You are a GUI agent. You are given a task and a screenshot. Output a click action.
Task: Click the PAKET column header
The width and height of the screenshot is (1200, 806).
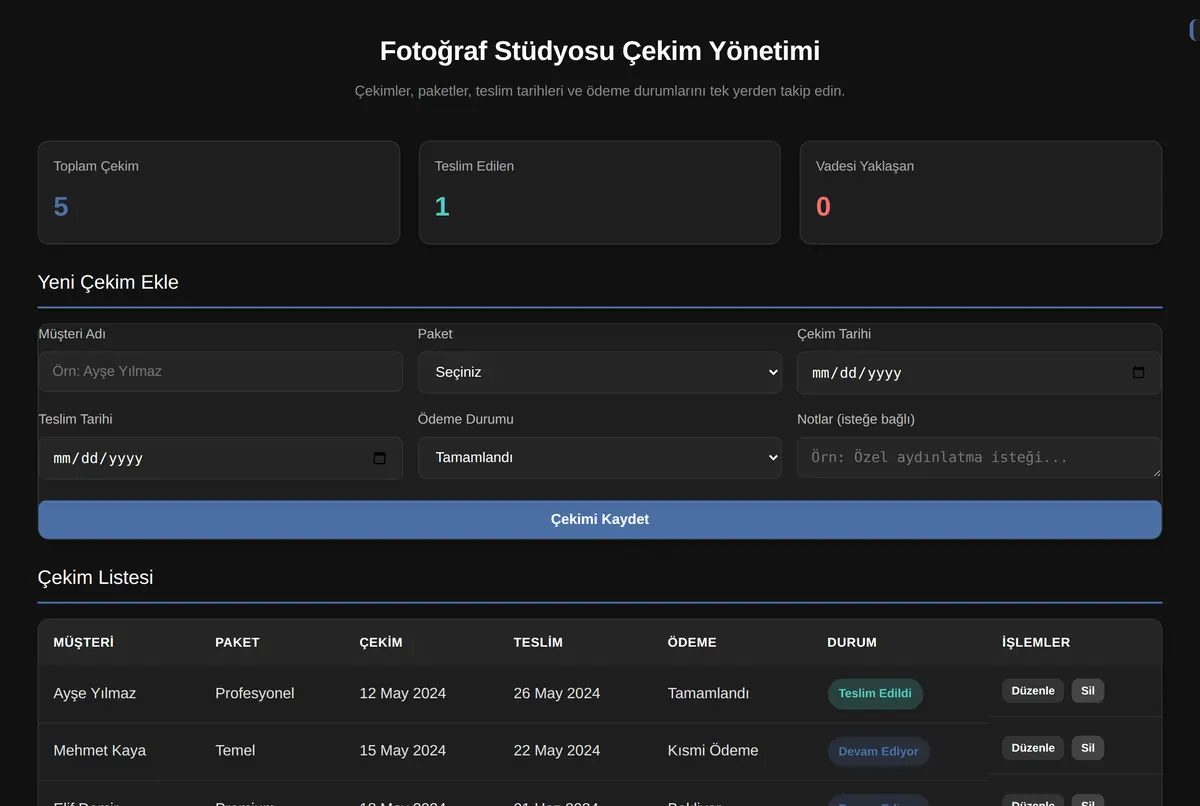237,642
